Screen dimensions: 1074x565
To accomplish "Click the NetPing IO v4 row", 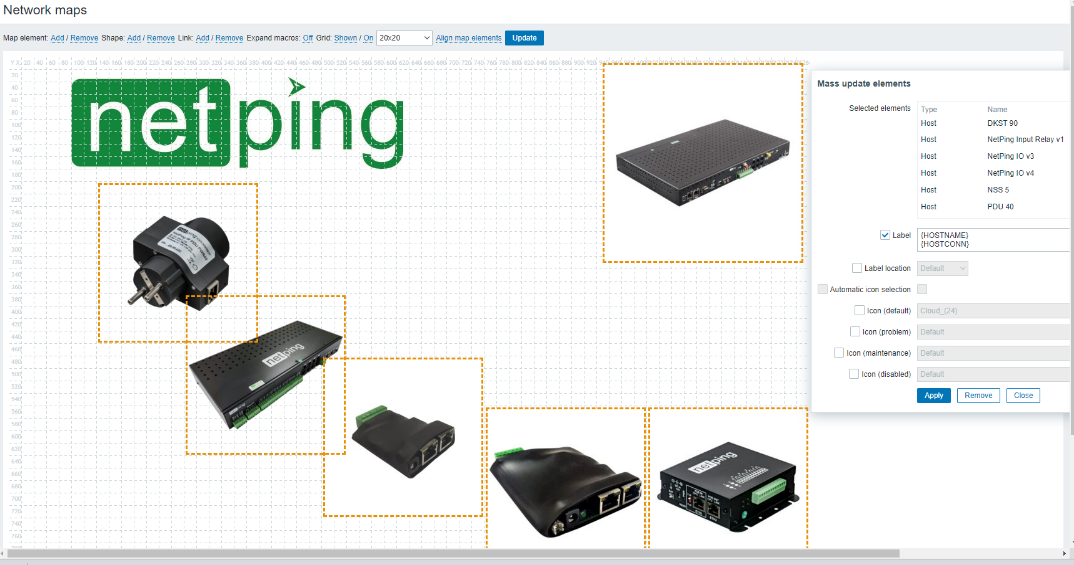I will (993, 173).
